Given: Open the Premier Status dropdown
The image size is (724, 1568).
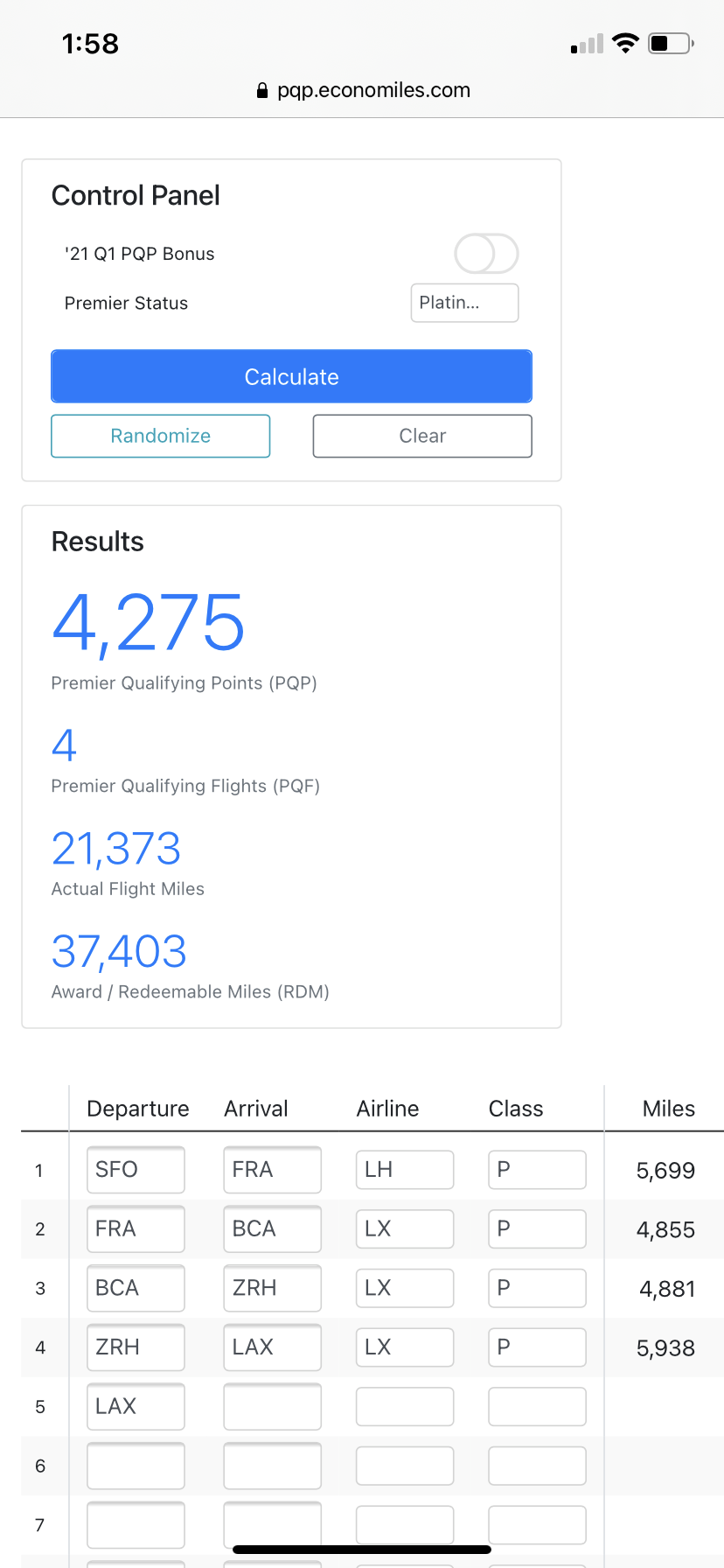Looking at the screenshot, I should (464, 303).
